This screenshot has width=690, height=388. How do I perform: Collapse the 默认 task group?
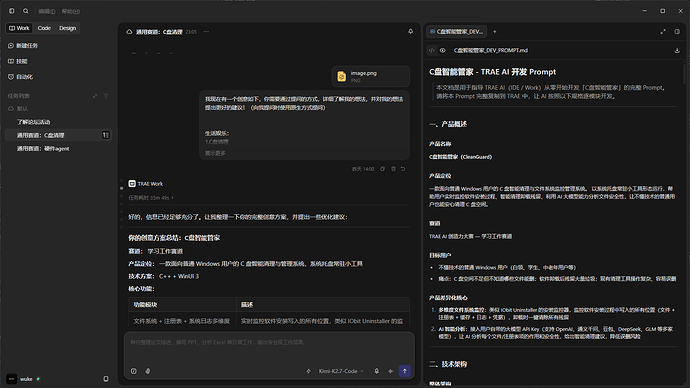point(18,109)
